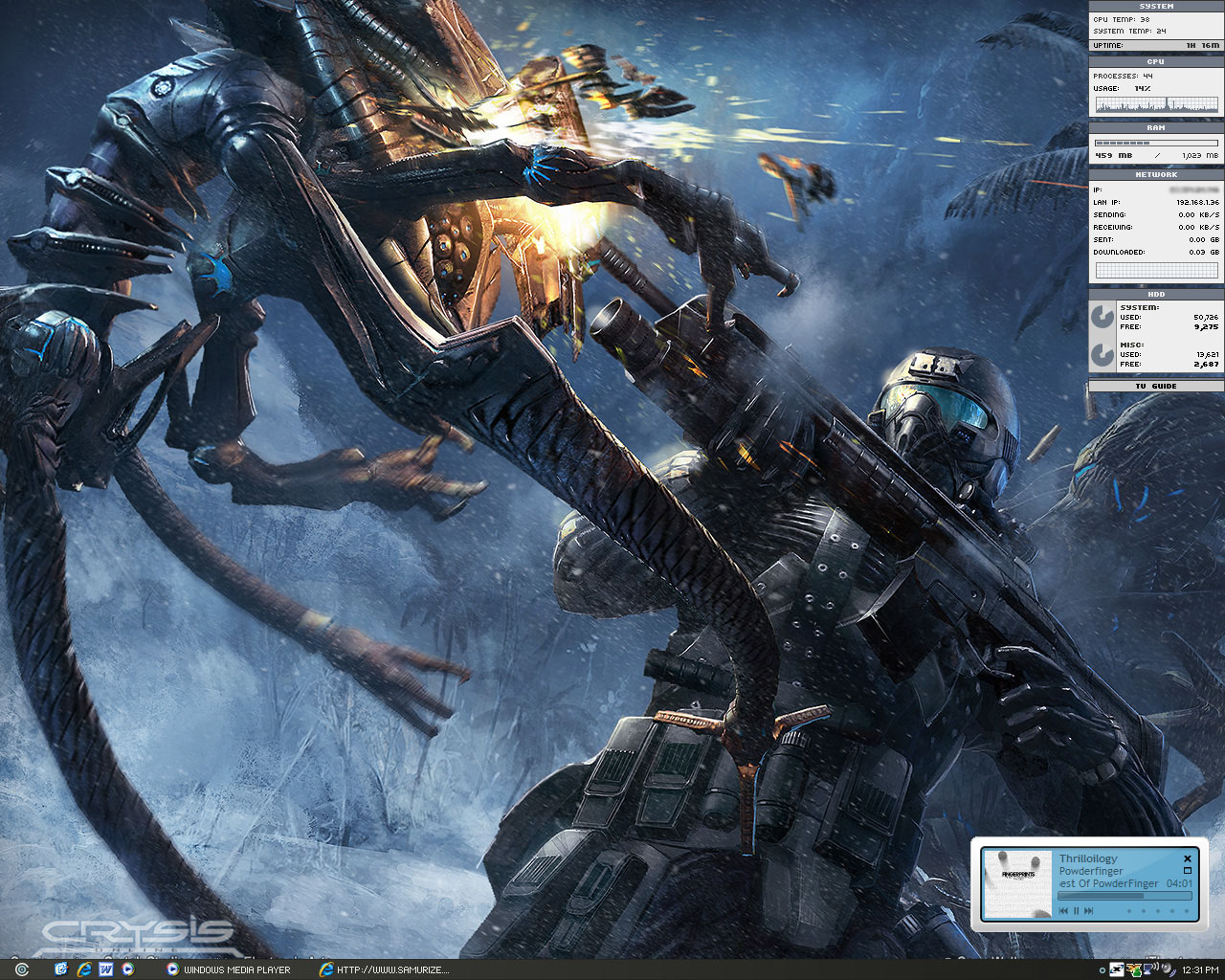Open the volume speaker tray icon
1225x980 pixels.
click(1168, 969)
